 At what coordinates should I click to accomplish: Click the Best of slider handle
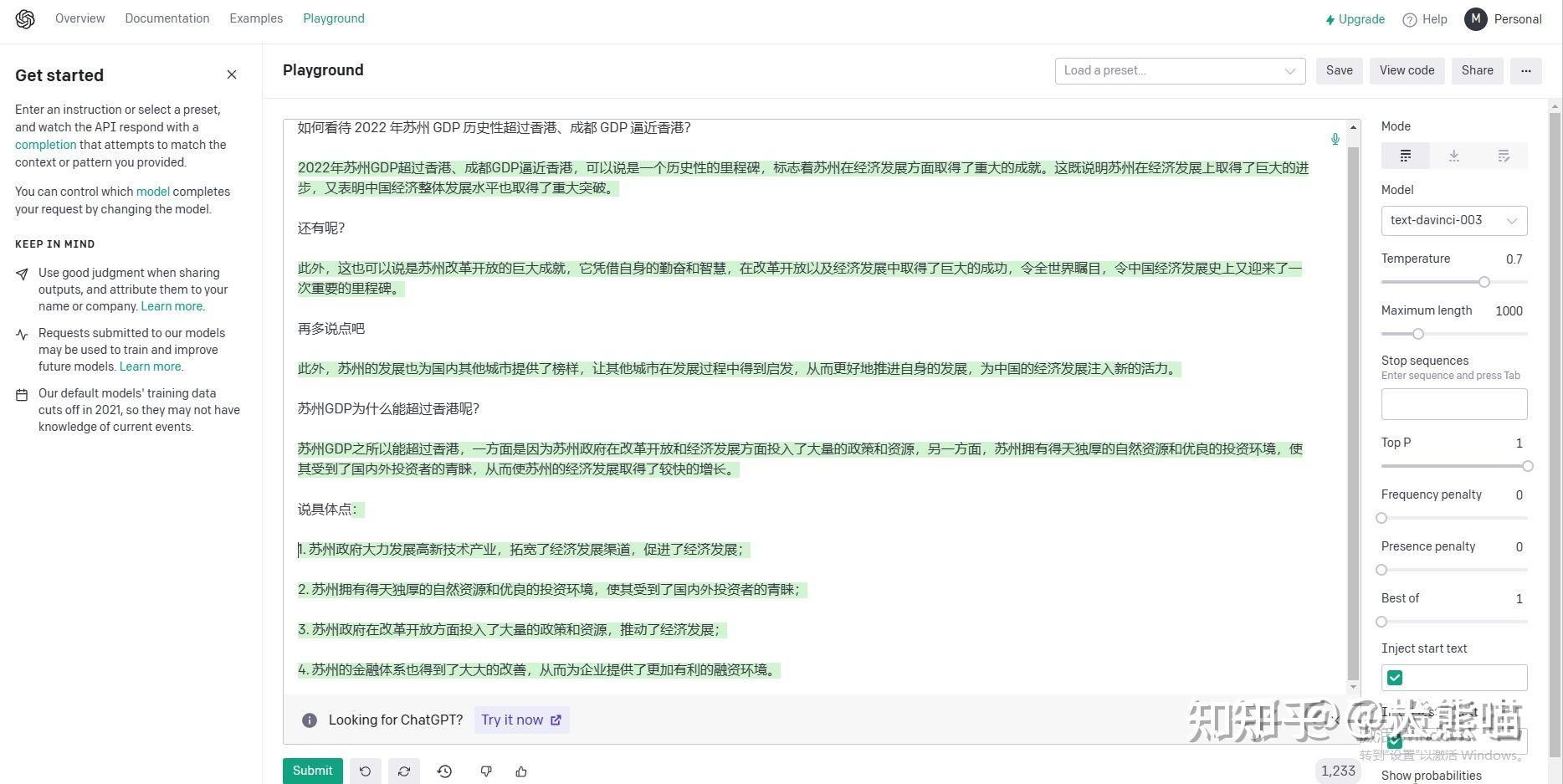(1382, 622)
